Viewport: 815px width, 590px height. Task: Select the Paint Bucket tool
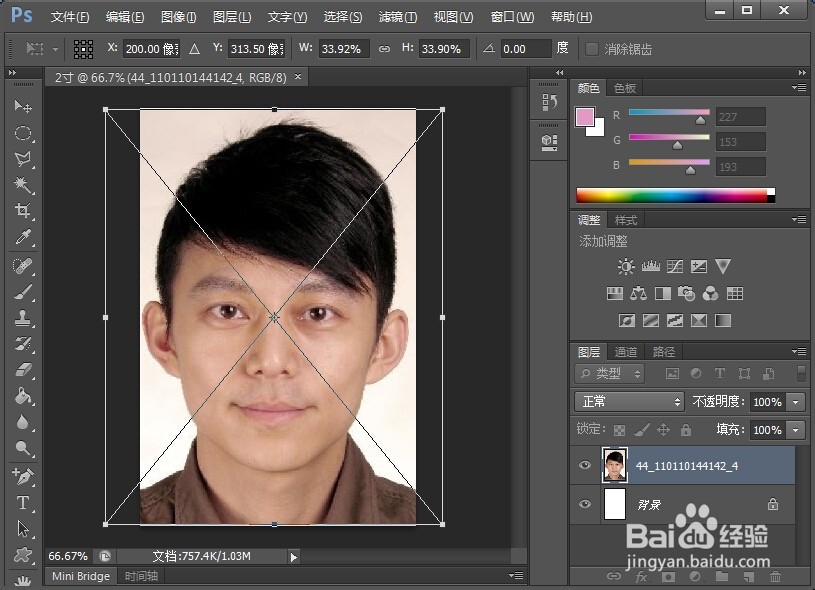[x=23, y=396]
